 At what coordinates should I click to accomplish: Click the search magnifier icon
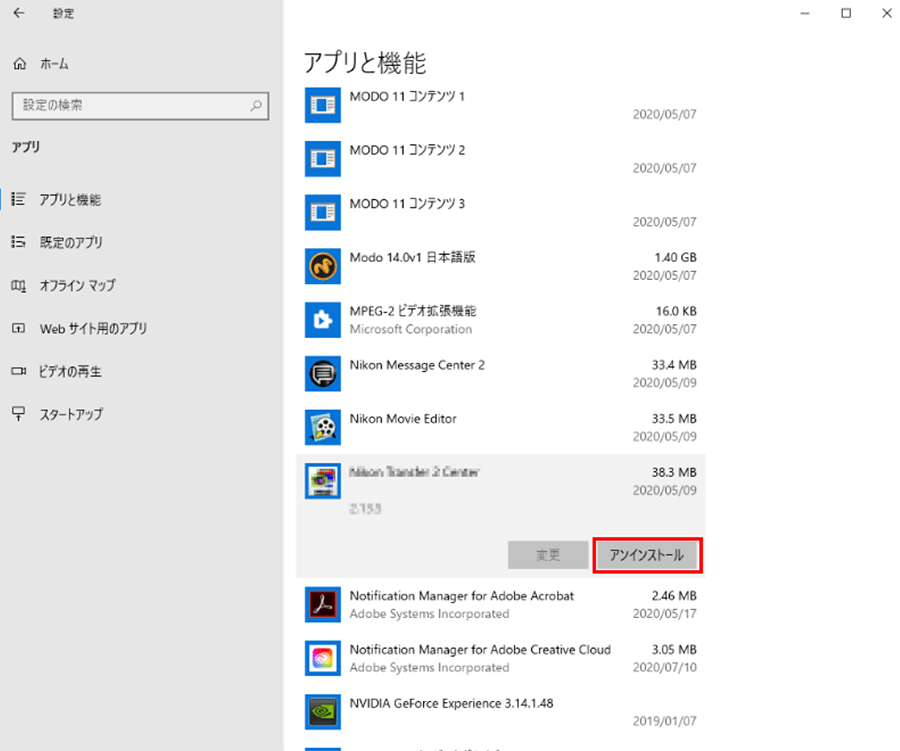pyautogui.click(x=256, y=106)
